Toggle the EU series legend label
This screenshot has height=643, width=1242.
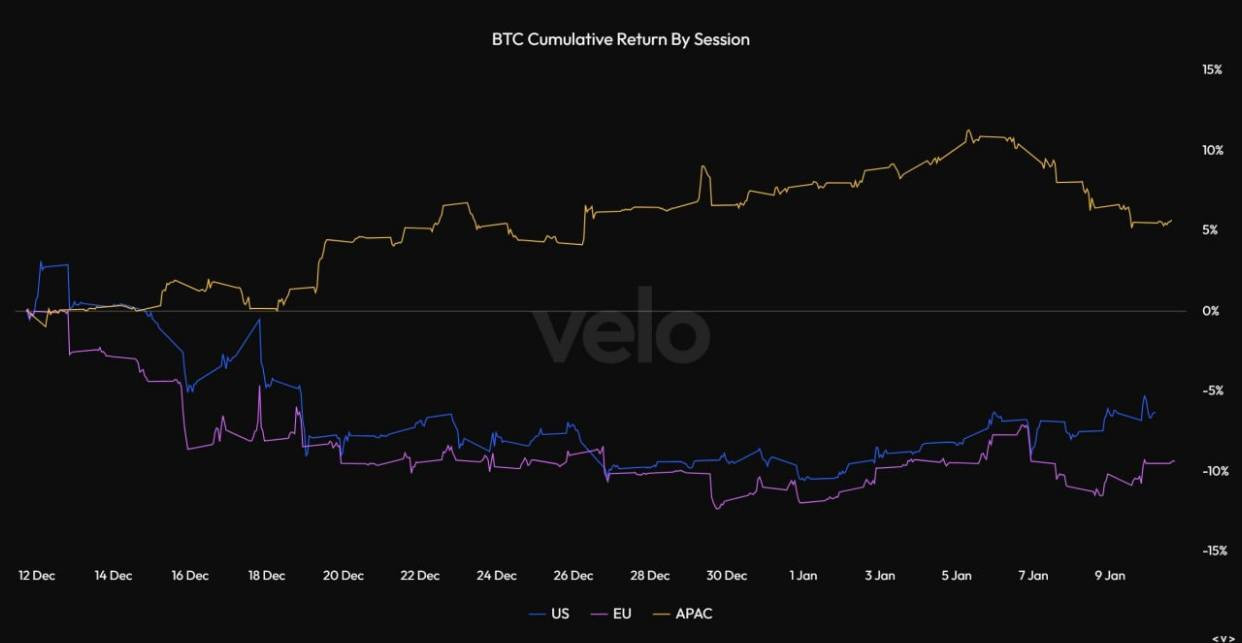point(623,613)
